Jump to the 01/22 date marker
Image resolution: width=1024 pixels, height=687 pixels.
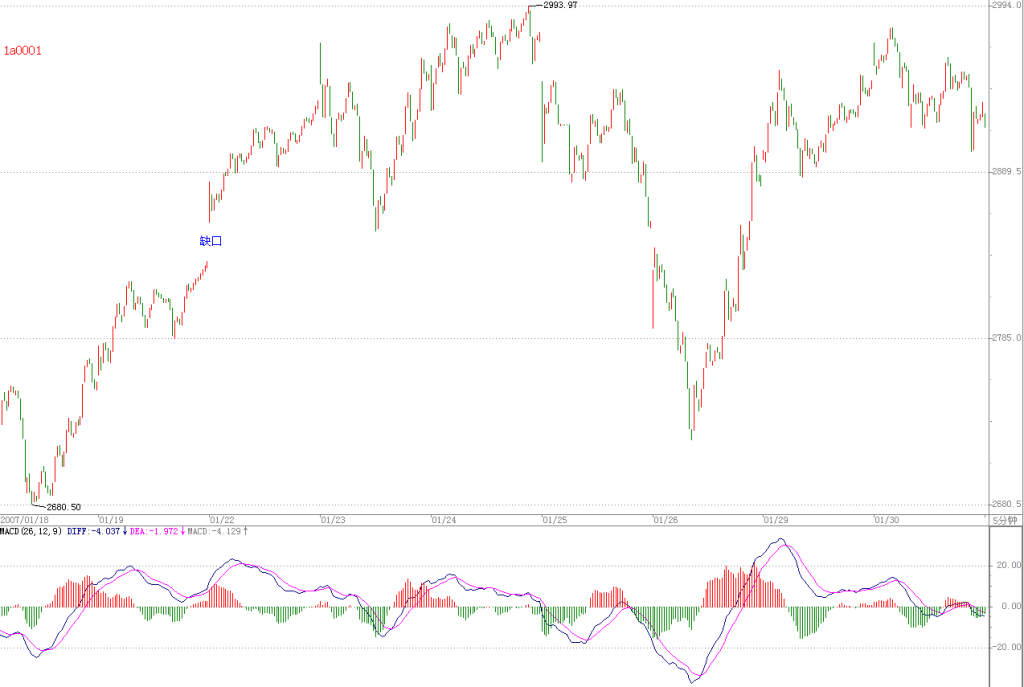coord(222,520)
